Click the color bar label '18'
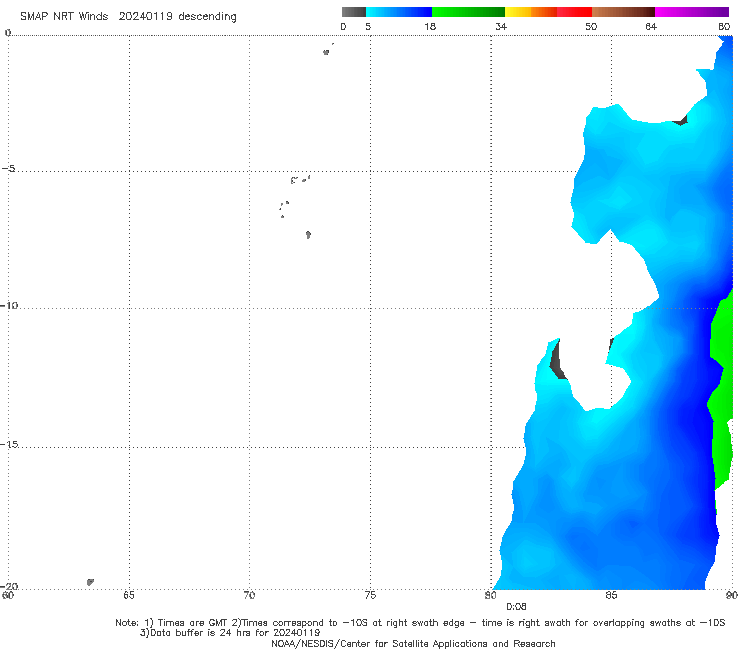 430,26
